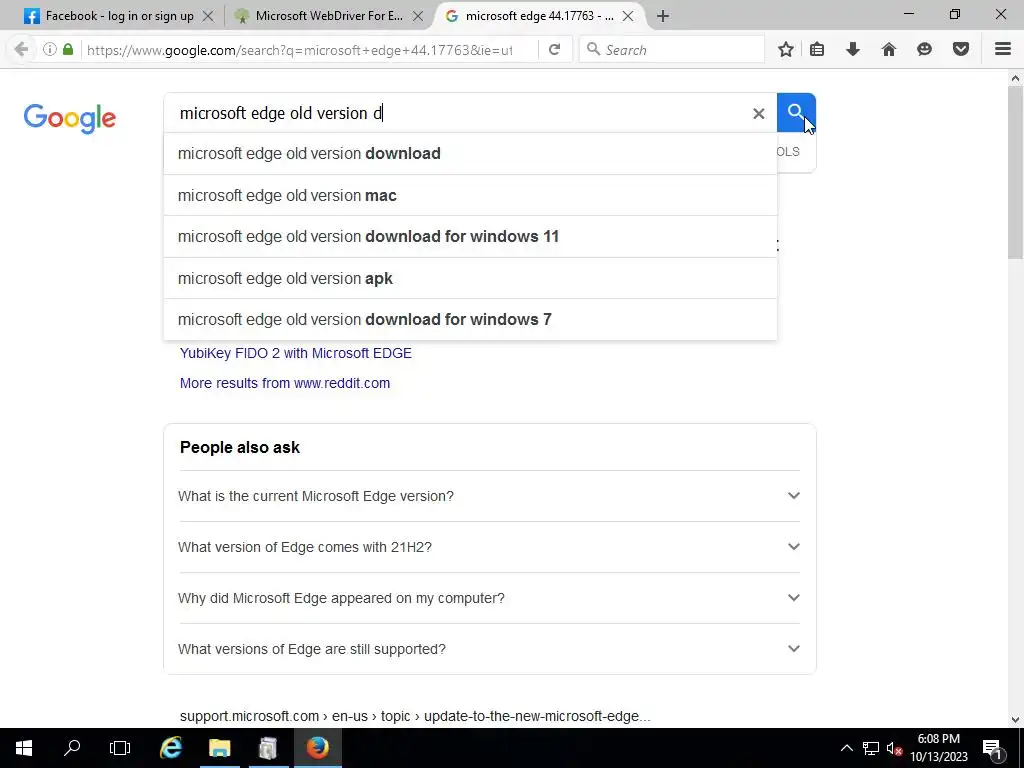View site information icon in the address bar
Viewport: 1024px width, 768px height.
tap(50, 50)
